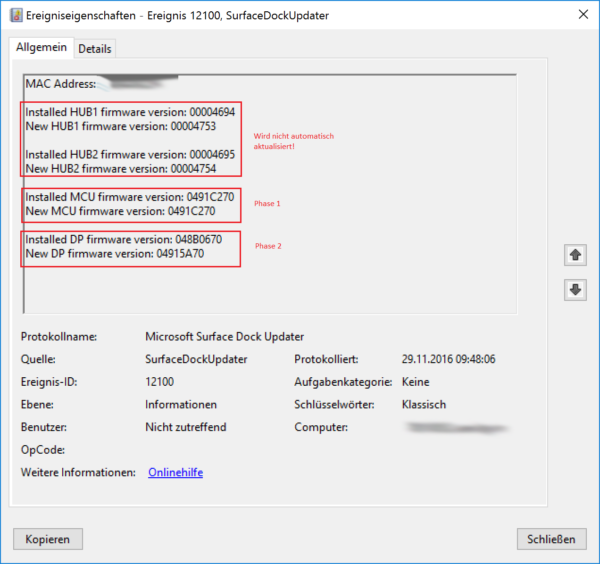Click the 'Weitere Informationen:' label
This screenshot has width=600, height=564.
(x=78, y=473)
